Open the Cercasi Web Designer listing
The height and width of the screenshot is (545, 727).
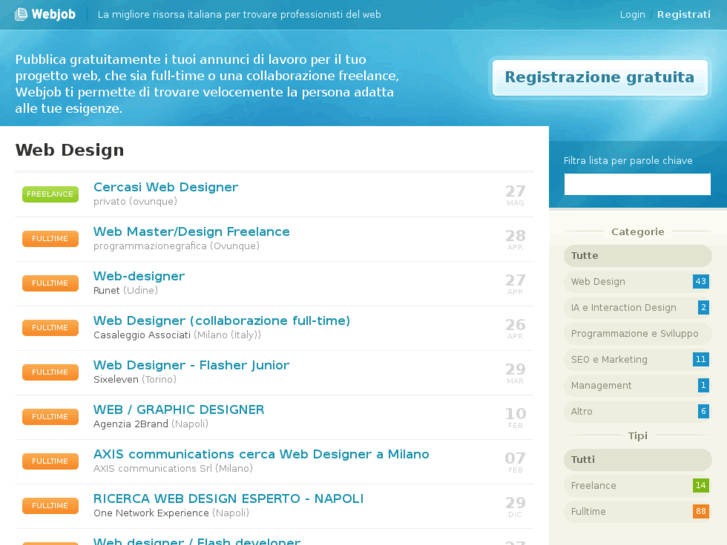pos(166,187)
